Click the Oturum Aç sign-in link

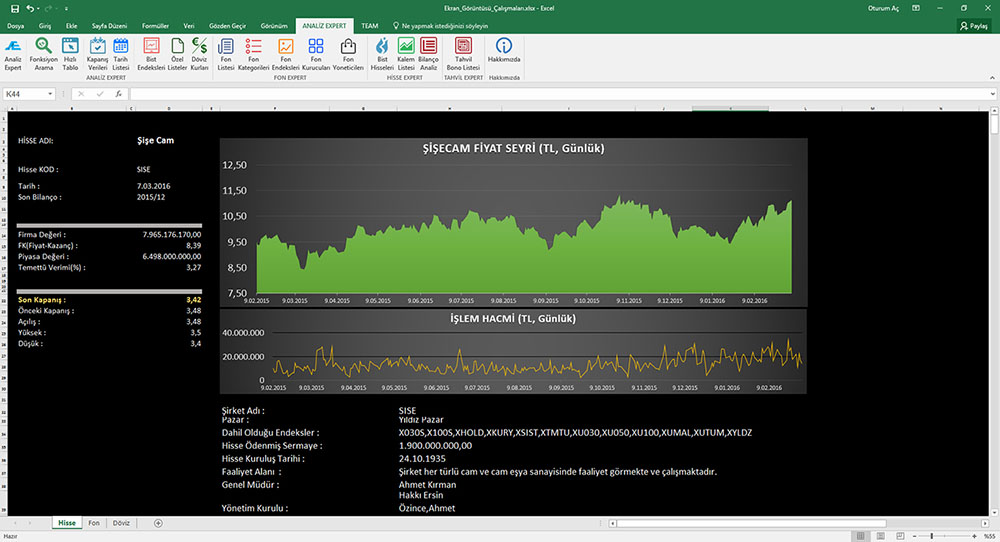point(883,8)
